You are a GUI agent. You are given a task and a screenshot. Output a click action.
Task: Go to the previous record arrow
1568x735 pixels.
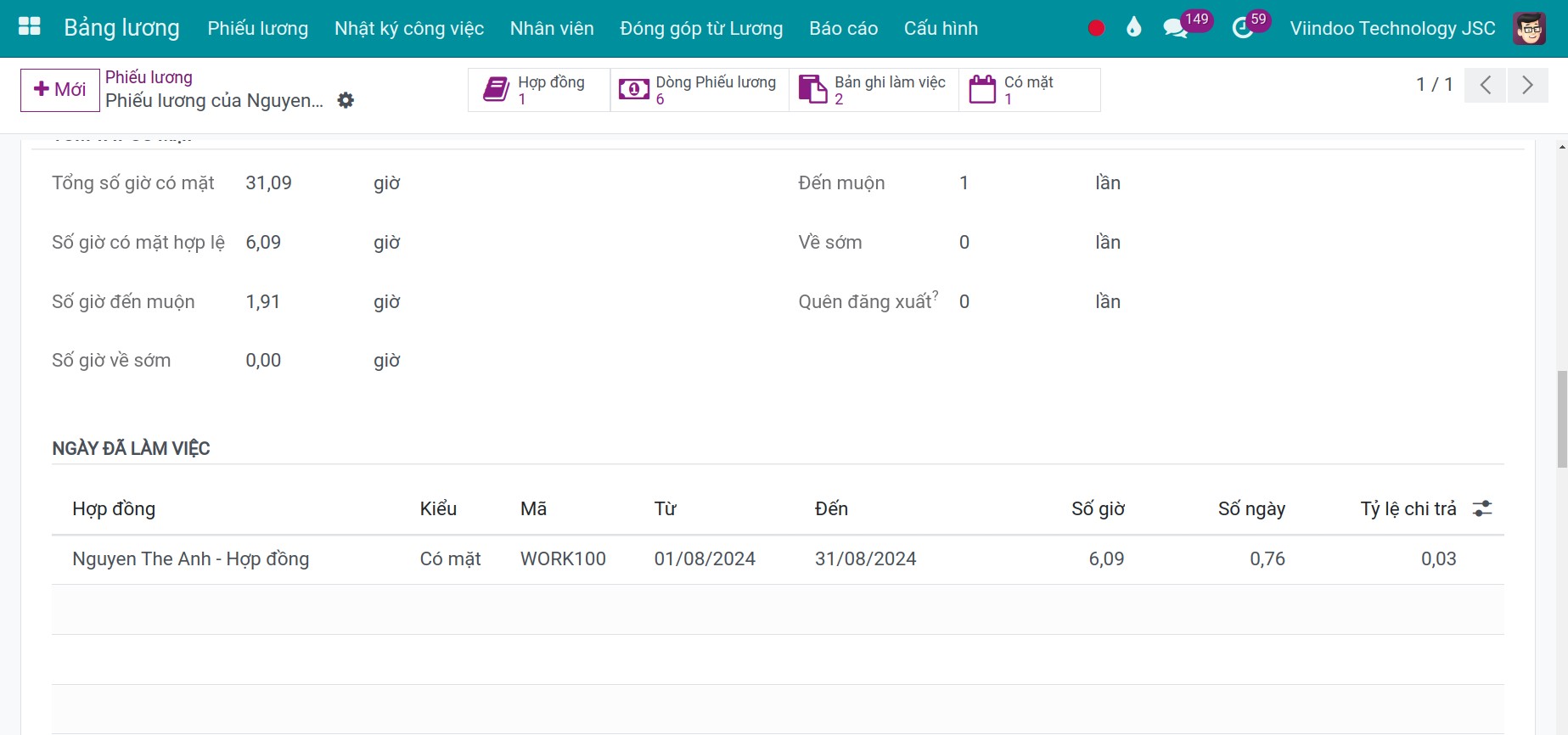point(1485,85)
